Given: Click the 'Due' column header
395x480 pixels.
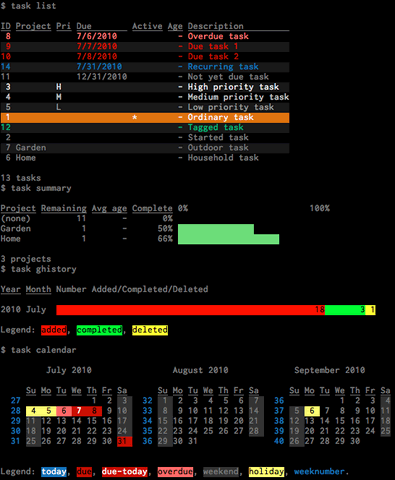Looking at the screenshot, I should [84, 26].
